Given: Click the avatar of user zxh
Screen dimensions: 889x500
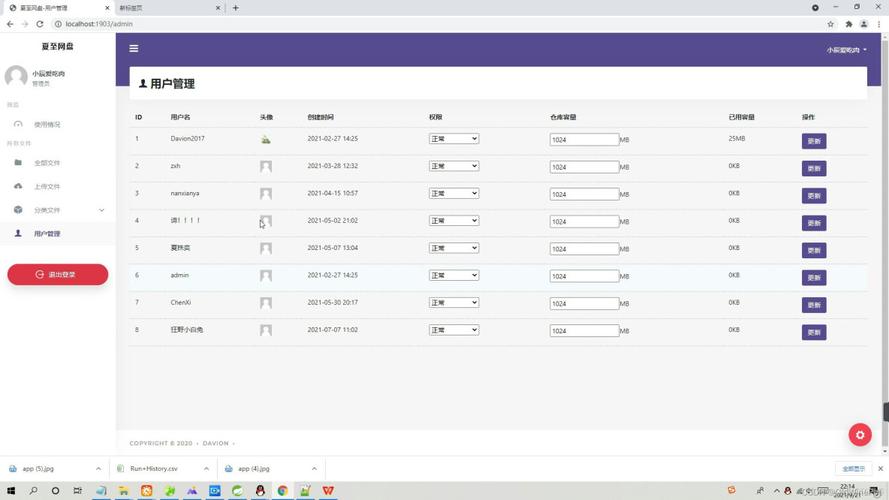Looking at the screenshot, I should click(265, 166).
